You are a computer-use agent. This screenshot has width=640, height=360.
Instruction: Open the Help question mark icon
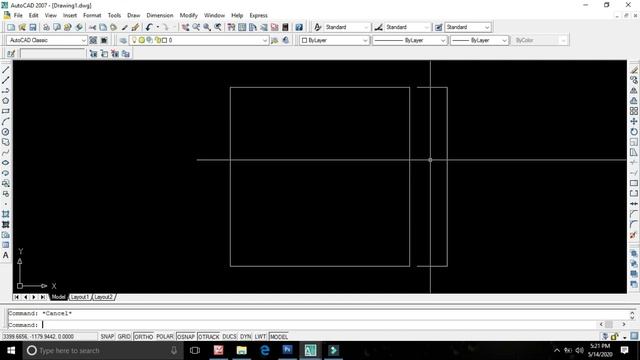pyautogui.click(x=299, y=27)
